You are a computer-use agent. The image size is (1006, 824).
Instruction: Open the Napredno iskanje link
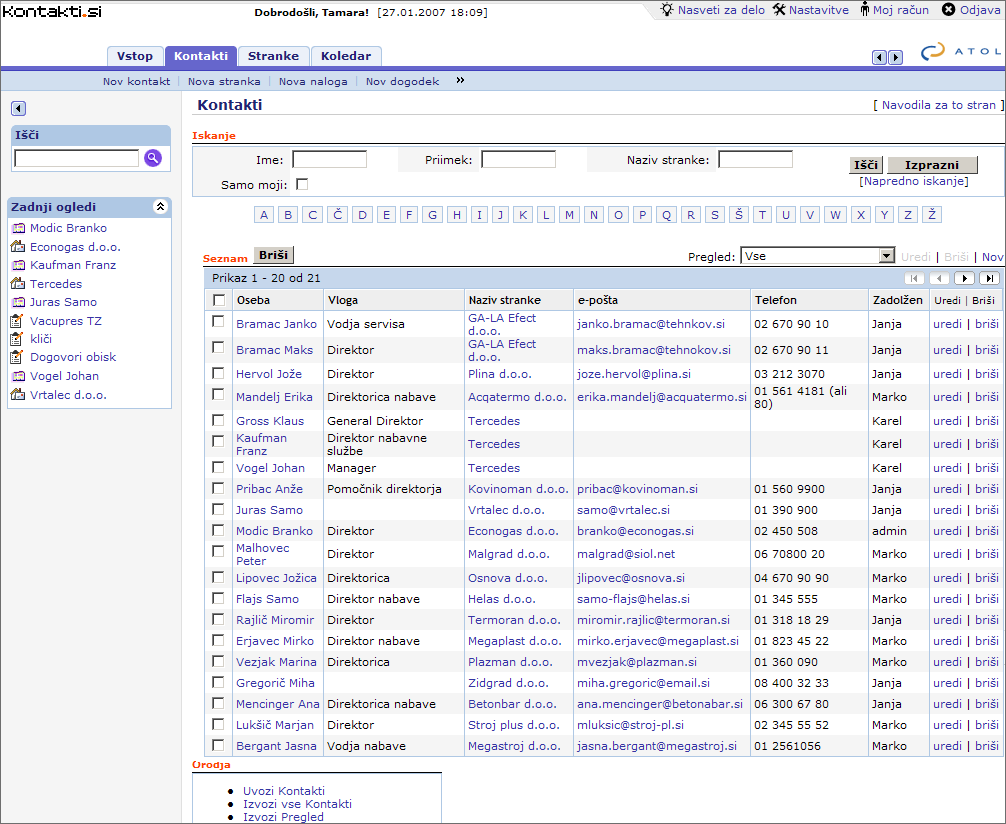pyautogui.click(x=913, y=181)
